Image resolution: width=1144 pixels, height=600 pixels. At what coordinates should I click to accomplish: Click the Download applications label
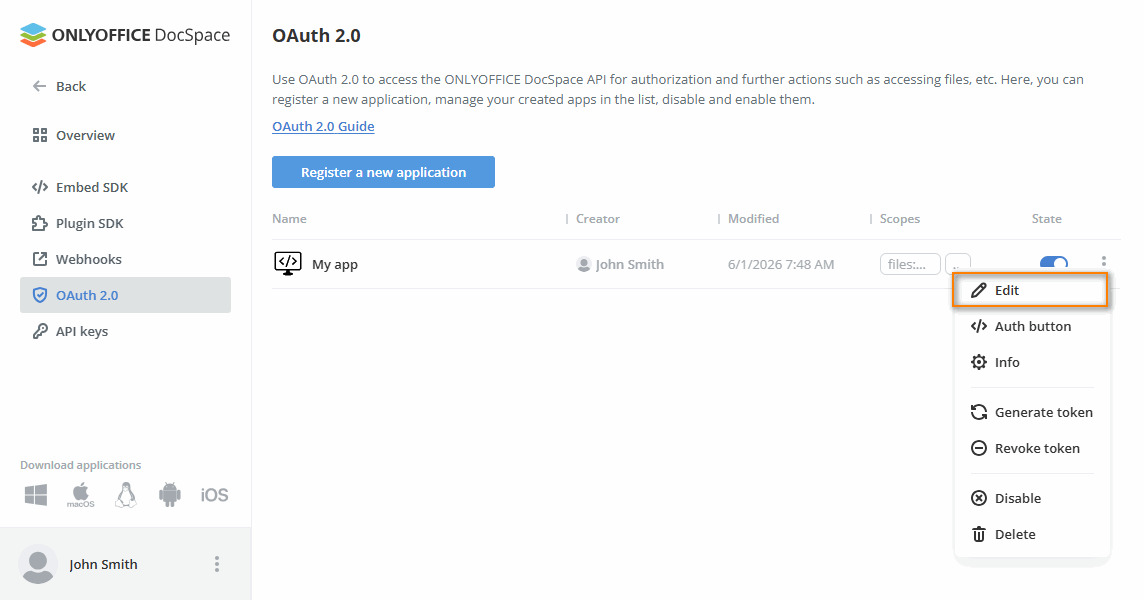(80, 465)
